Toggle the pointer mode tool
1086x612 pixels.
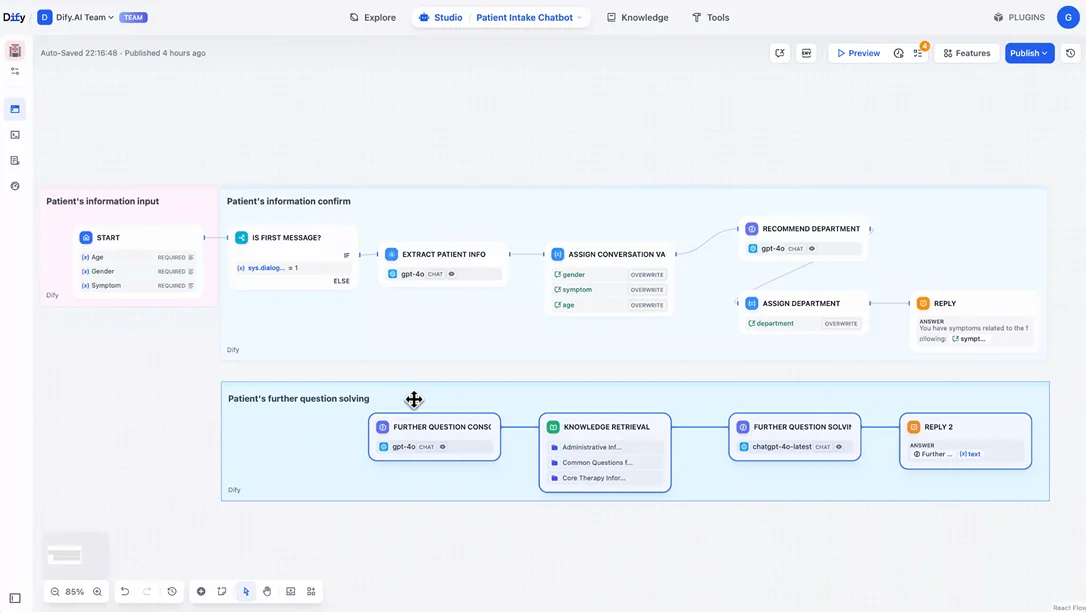[245, 592]
